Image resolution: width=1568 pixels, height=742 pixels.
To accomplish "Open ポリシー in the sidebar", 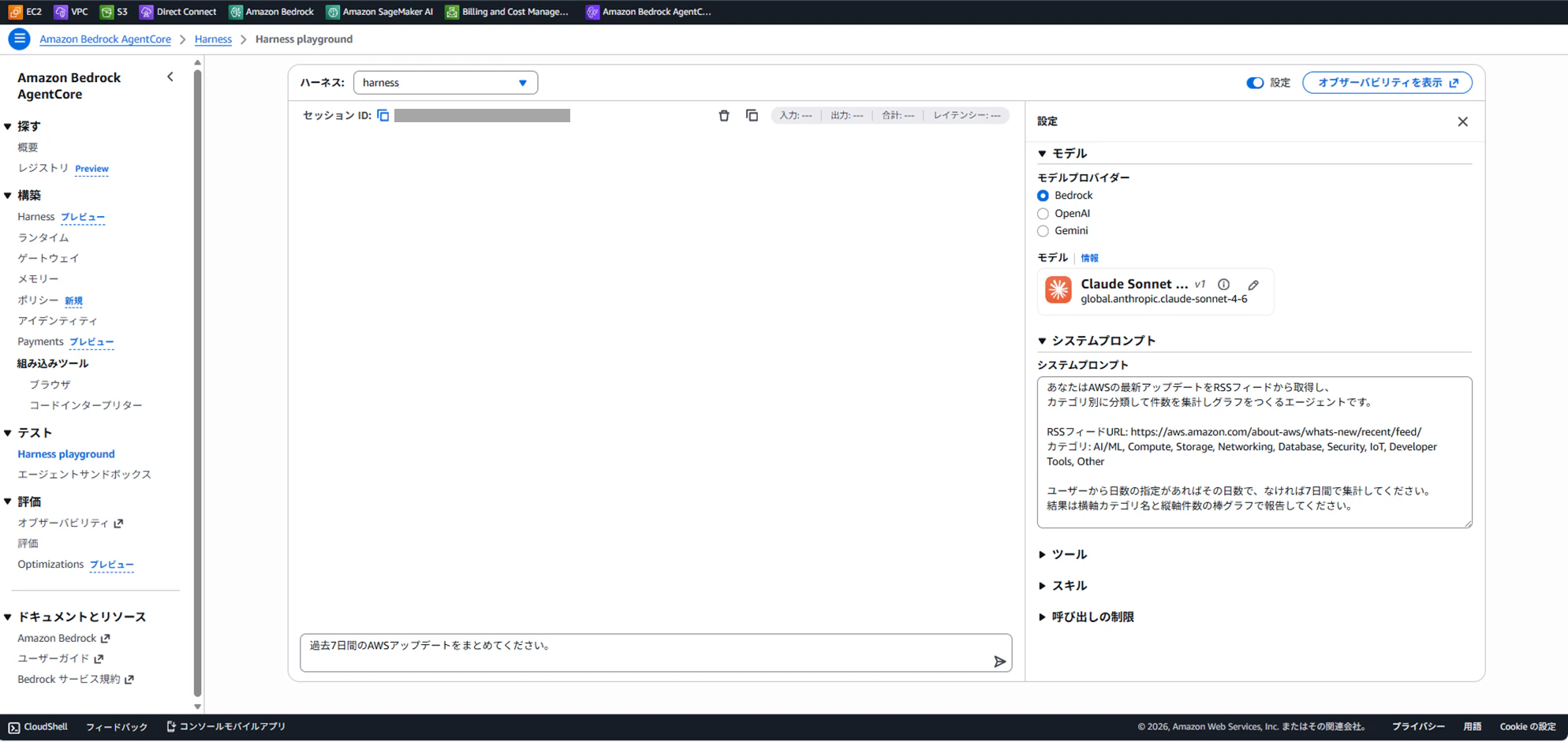I will click(x=38, y=300).
